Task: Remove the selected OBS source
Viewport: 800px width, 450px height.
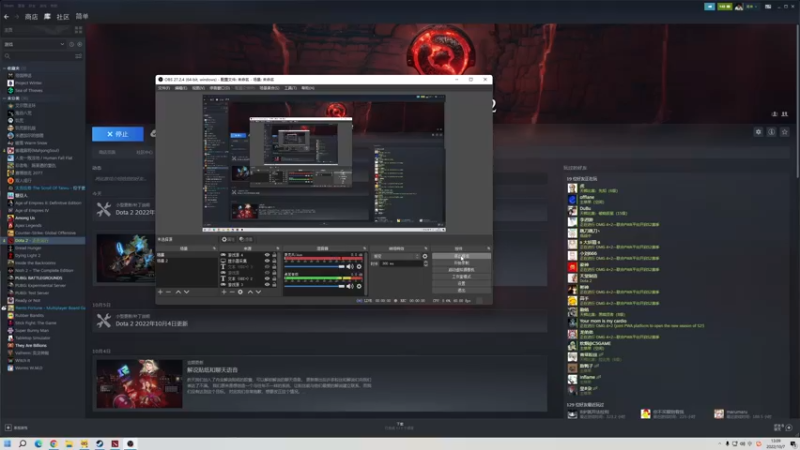Action: 232,292
